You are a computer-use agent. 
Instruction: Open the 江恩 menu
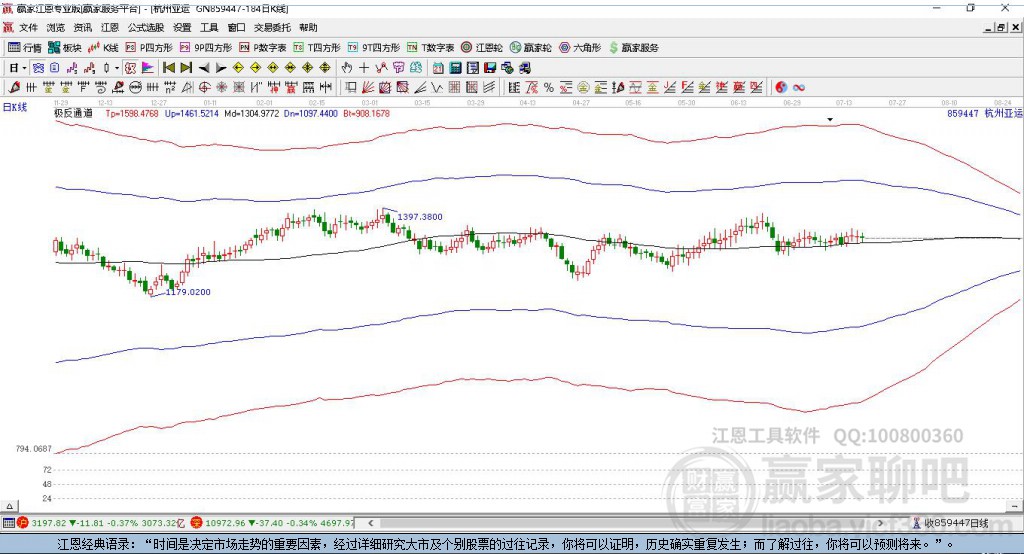[110, 27]
